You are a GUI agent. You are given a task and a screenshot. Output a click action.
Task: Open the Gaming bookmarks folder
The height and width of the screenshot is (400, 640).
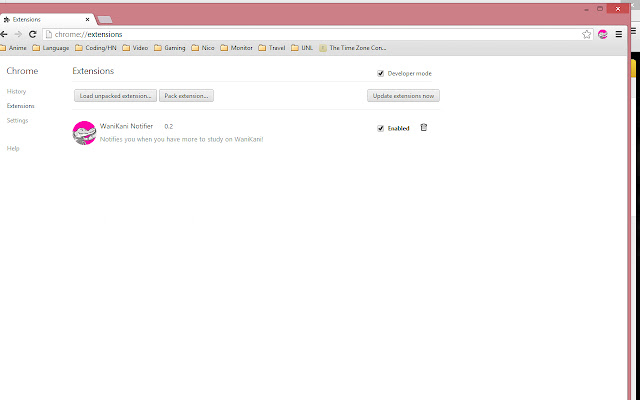[170, 48]
